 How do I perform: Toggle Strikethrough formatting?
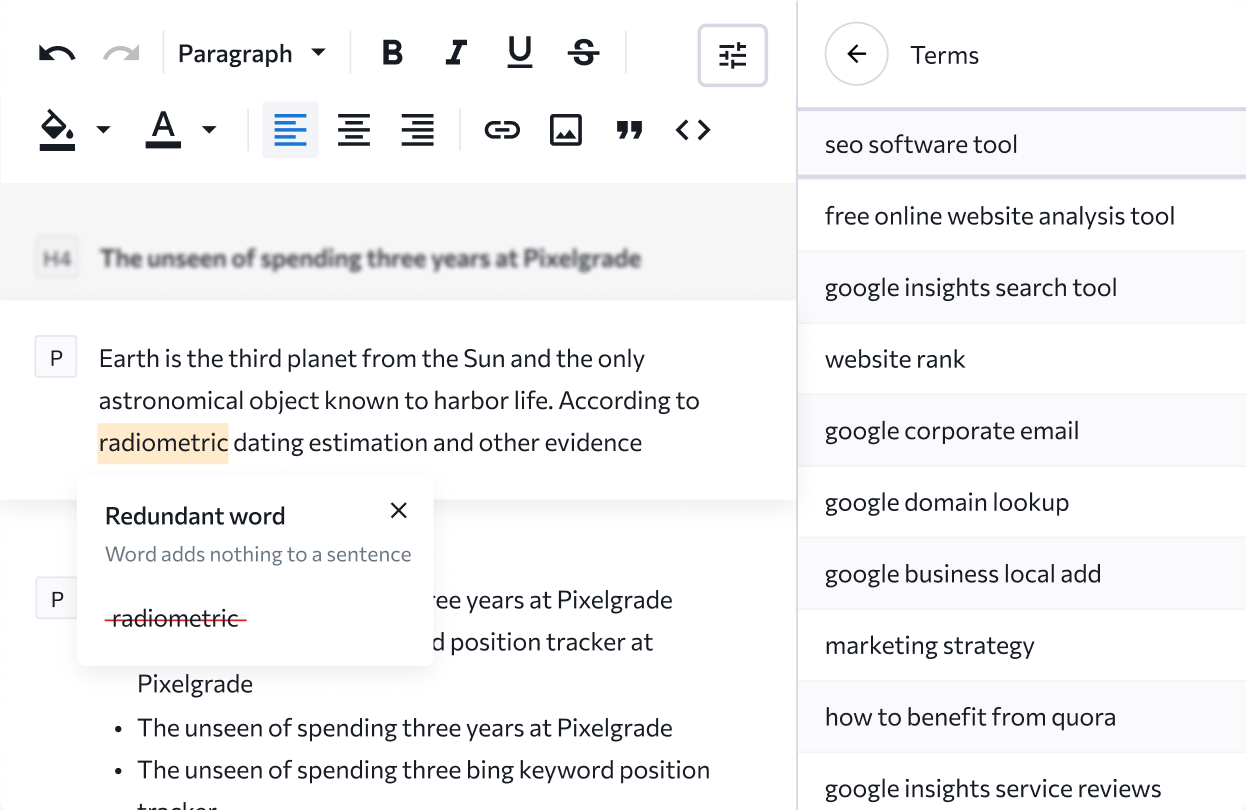583,54
